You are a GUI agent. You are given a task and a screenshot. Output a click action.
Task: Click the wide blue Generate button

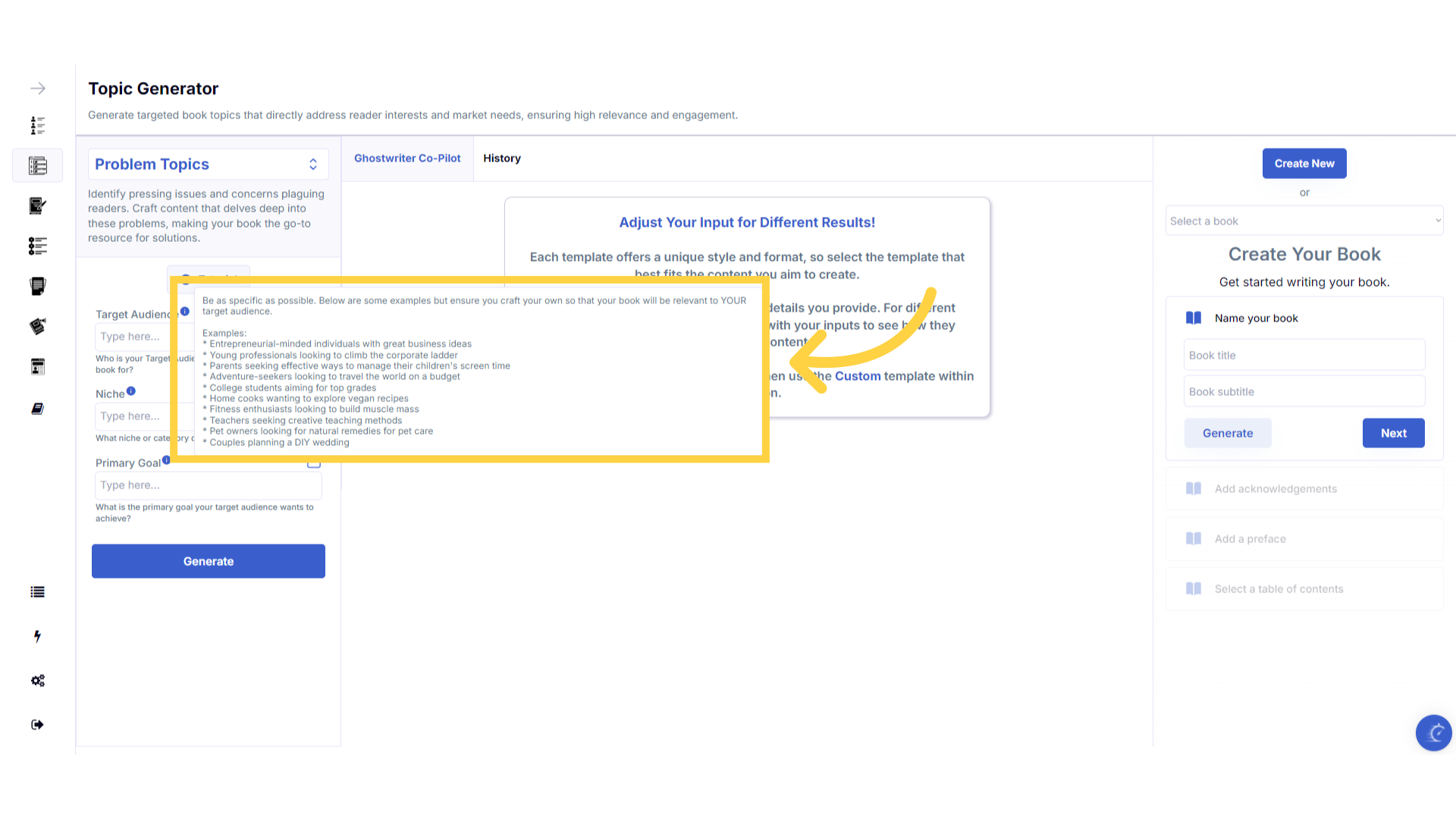pyautogui.click(x=209, y=561)
